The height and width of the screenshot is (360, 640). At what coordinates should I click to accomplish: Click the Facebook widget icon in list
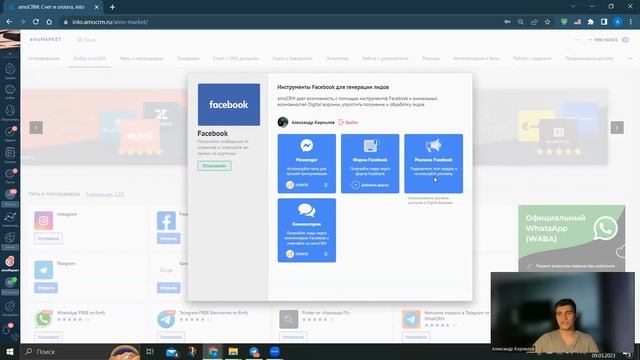pos(166,220)
